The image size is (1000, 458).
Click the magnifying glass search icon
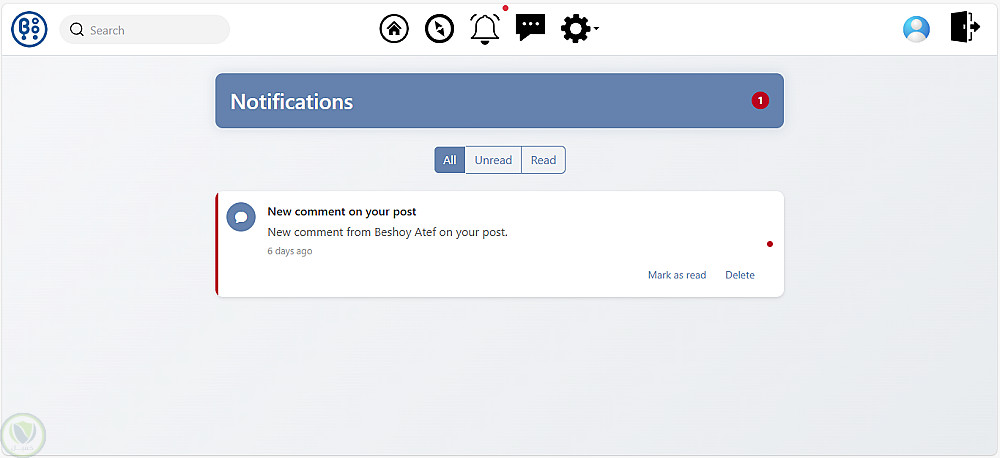[77, 30]
